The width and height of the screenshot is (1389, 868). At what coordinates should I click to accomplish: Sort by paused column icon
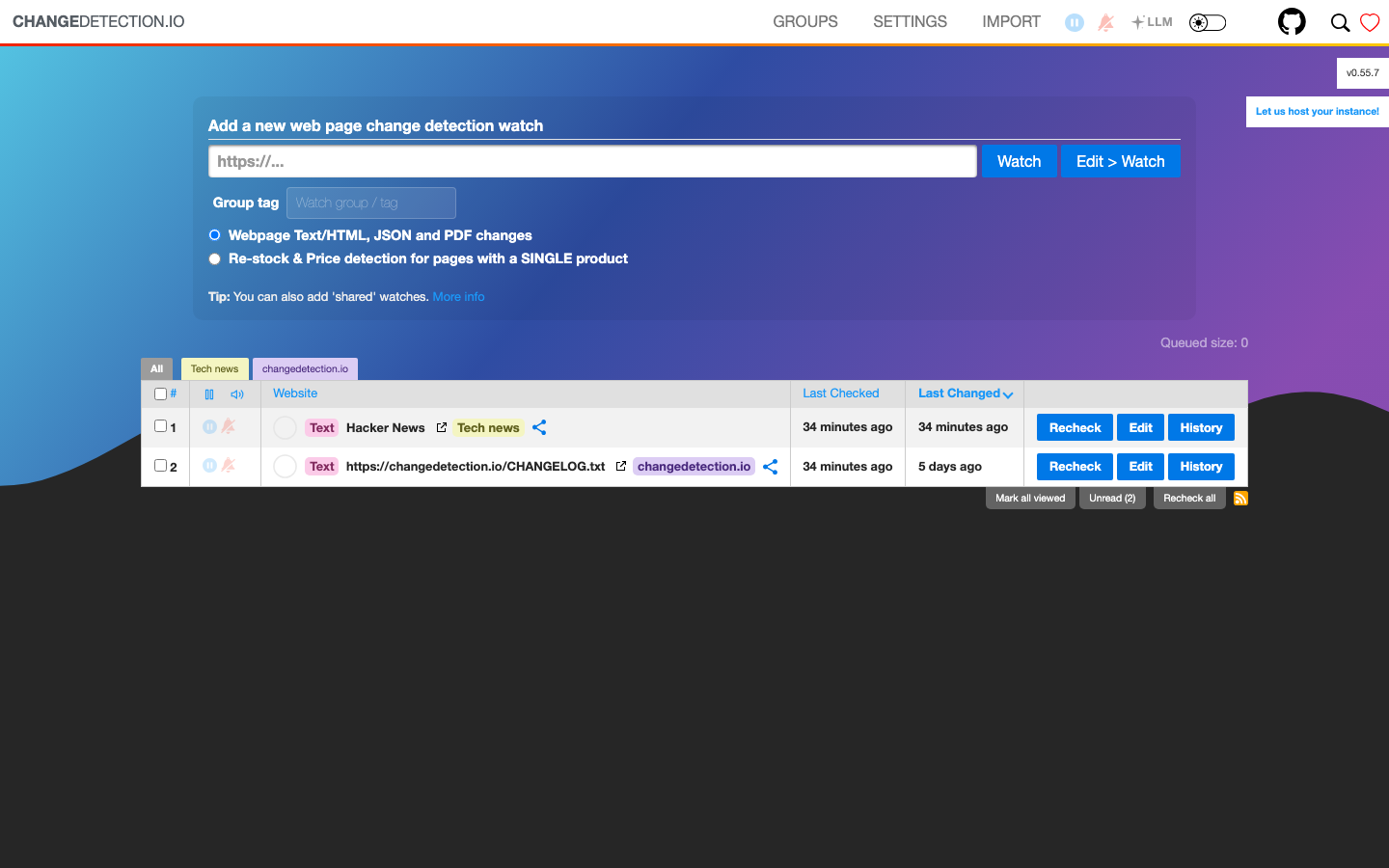[209, 394]
